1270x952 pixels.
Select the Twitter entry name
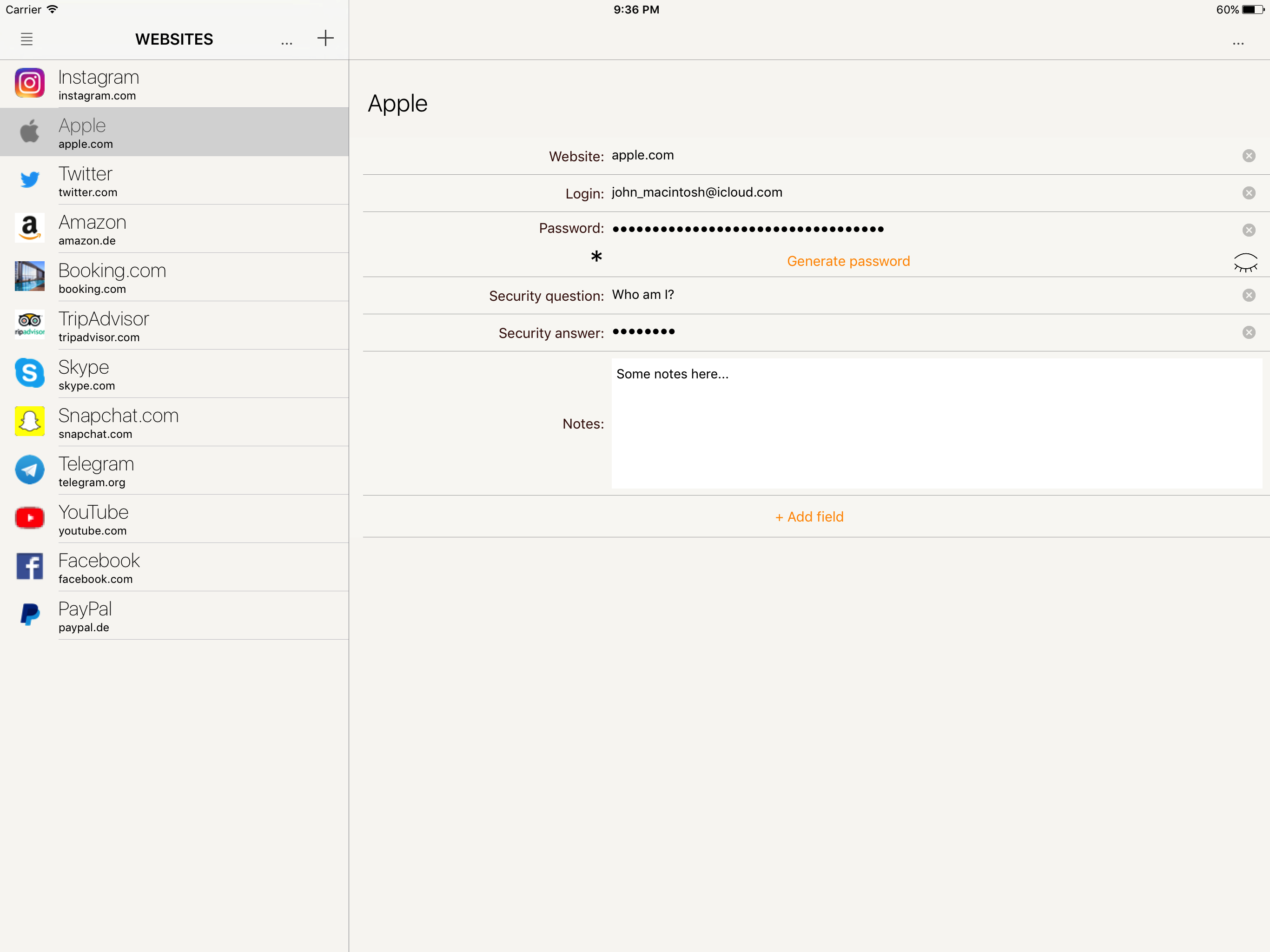[86, 173]
